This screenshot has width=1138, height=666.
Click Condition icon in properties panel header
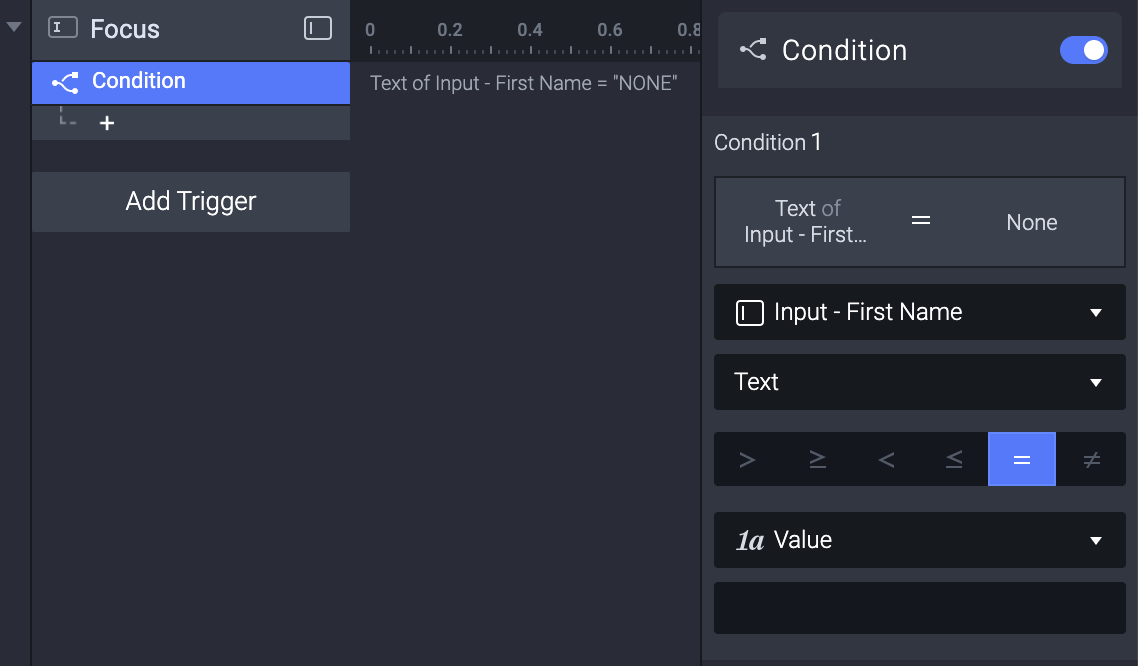753,49
